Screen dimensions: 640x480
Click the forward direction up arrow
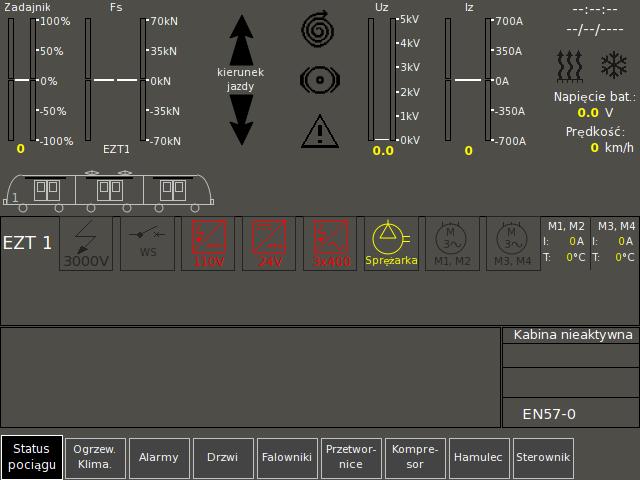(242, 40)
